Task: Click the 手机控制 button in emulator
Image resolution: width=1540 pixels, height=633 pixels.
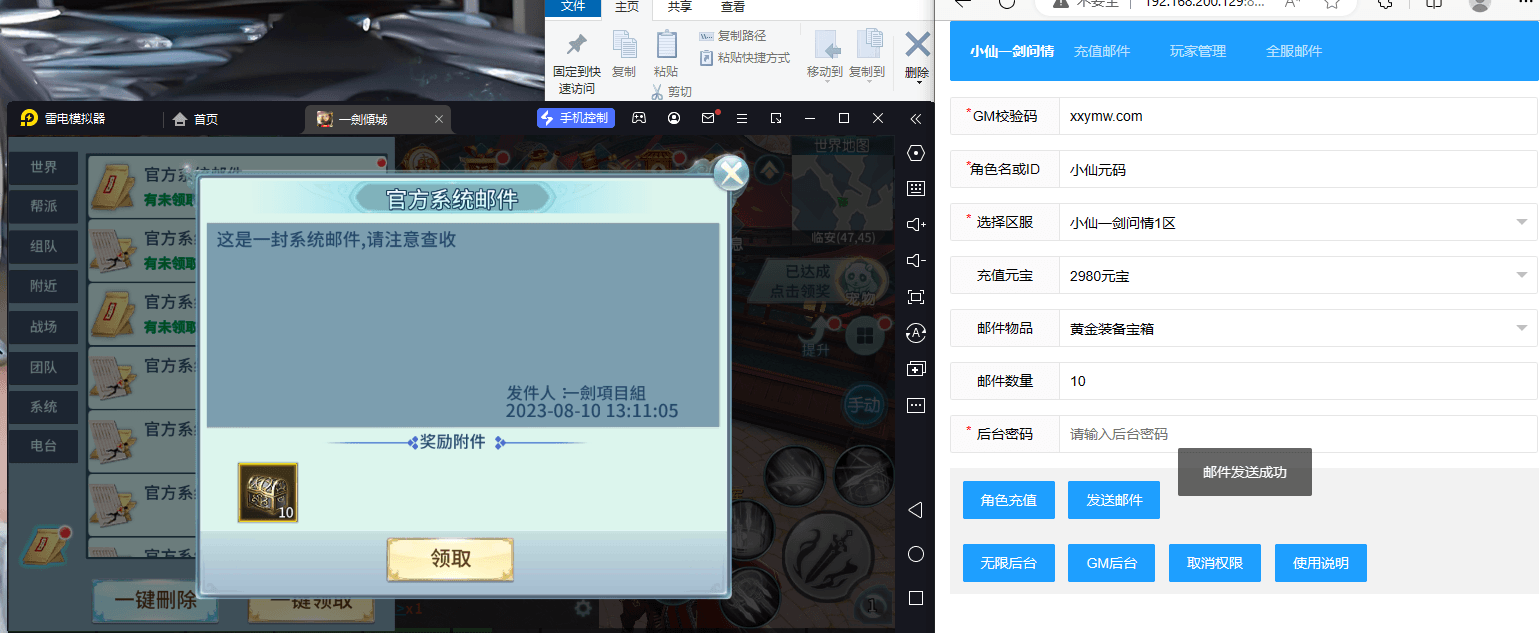Action: tap(575, 118)
